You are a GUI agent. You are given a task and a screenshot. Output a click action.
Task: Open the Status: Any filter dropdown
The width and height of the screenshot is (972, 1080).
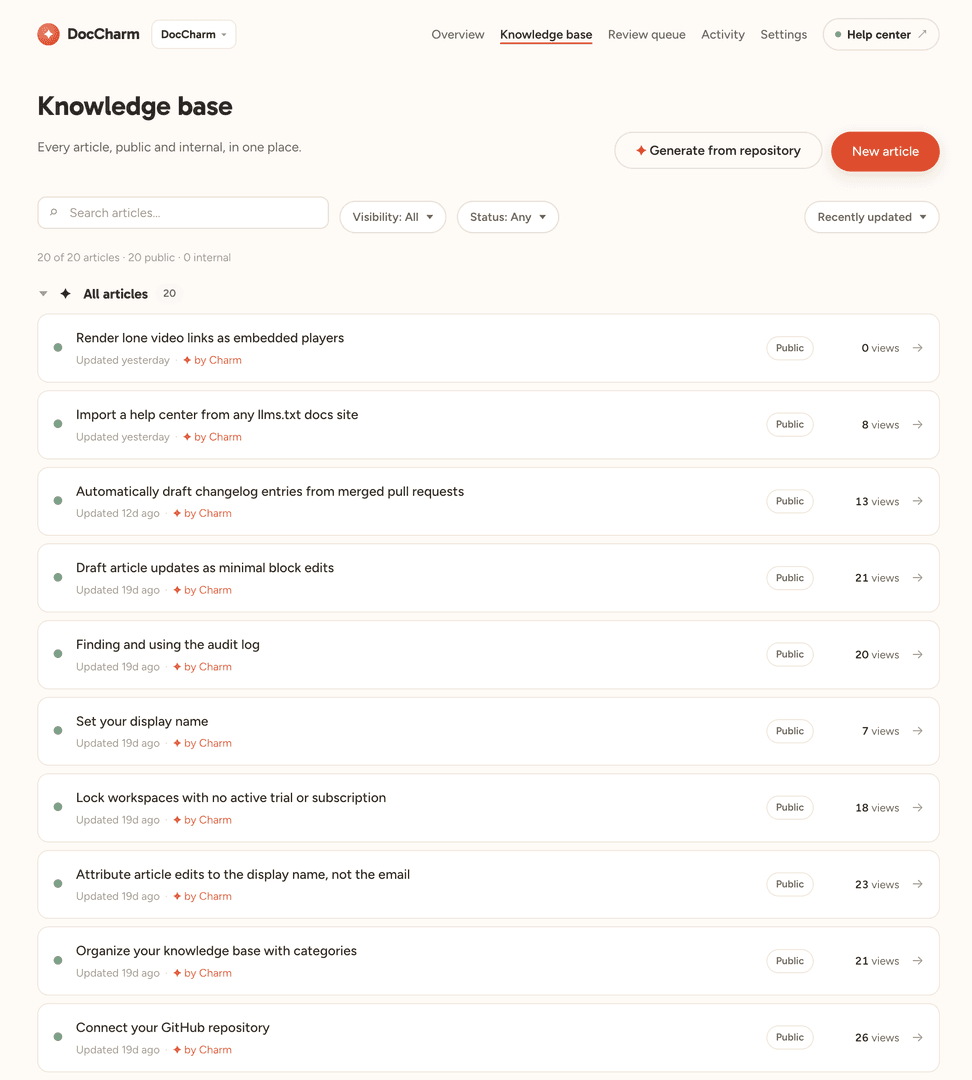[x=508, y=217]
